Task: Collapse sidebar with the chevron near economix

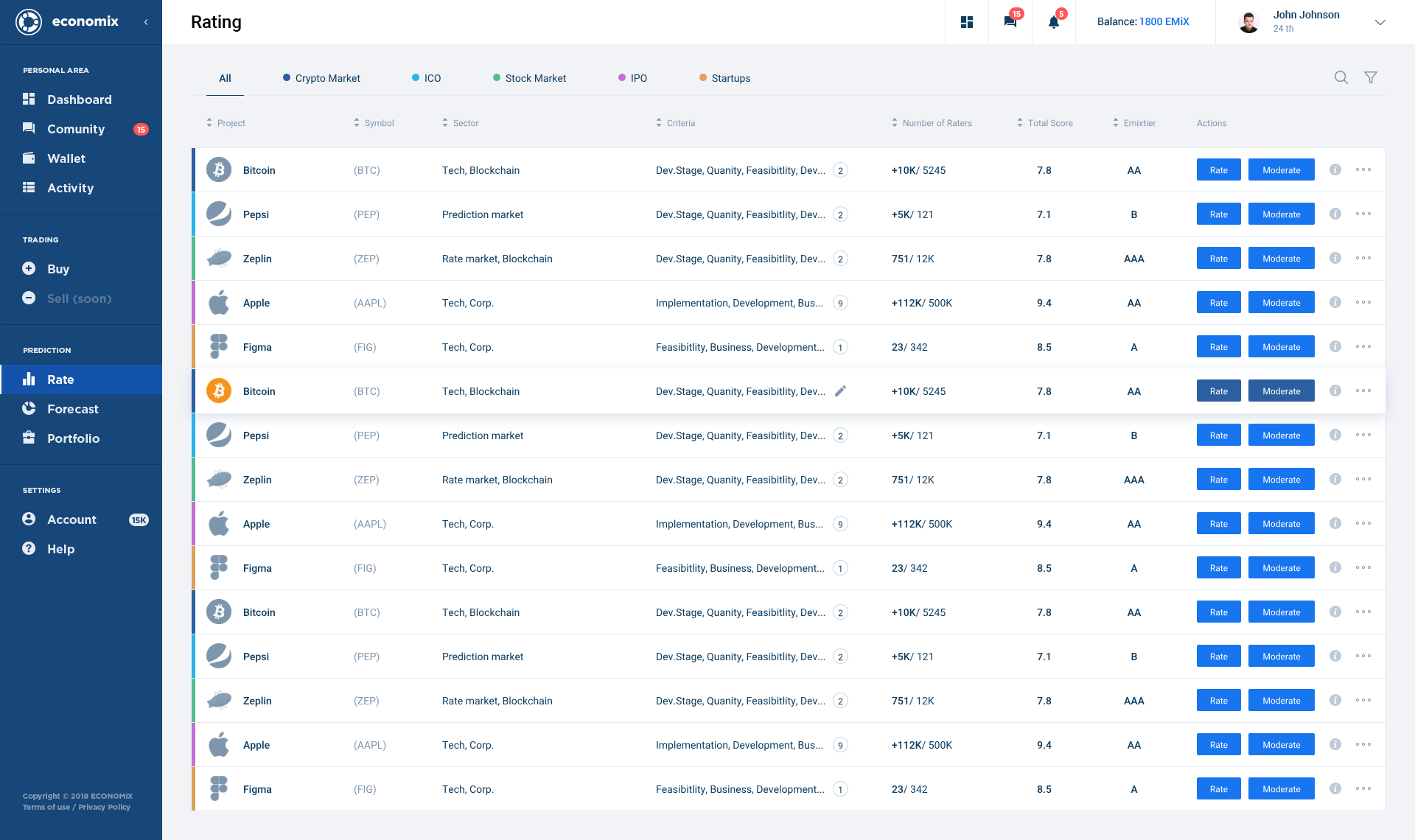Action: [x=146, y=22]
